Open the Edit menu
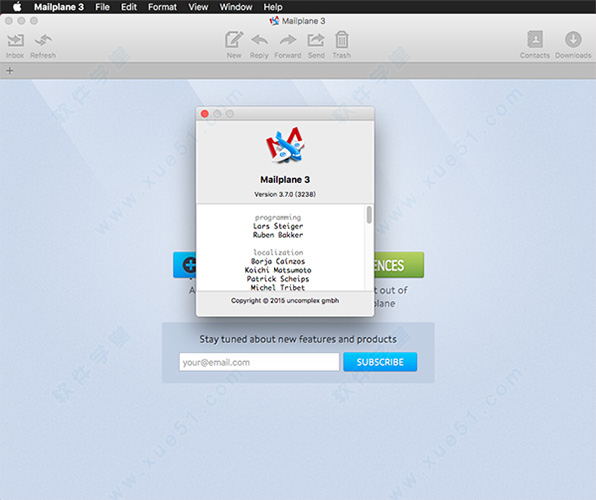 pyautogui.click(x=129, y=7)
